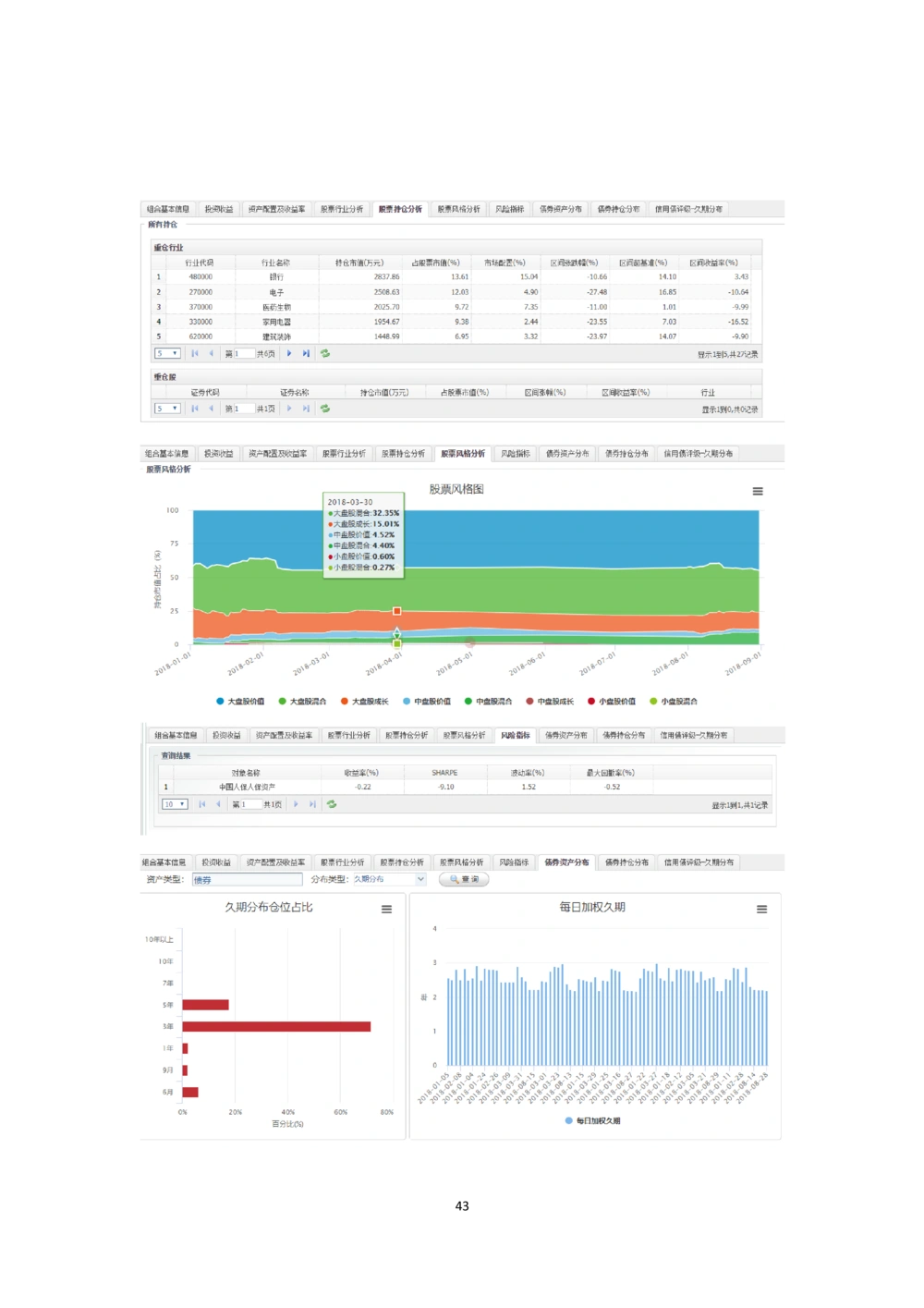Screen dimensions: 924x1308
Task: Jump to last page of 重仓行业 table
Action: click(306, 353)
